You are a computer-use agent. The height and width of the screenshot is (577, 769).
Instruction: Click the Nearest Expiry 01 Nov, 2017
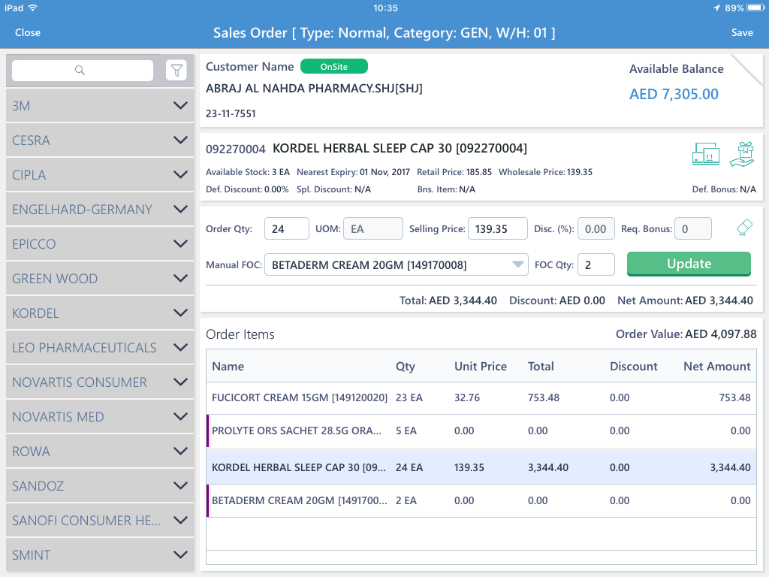pos(353,172)
